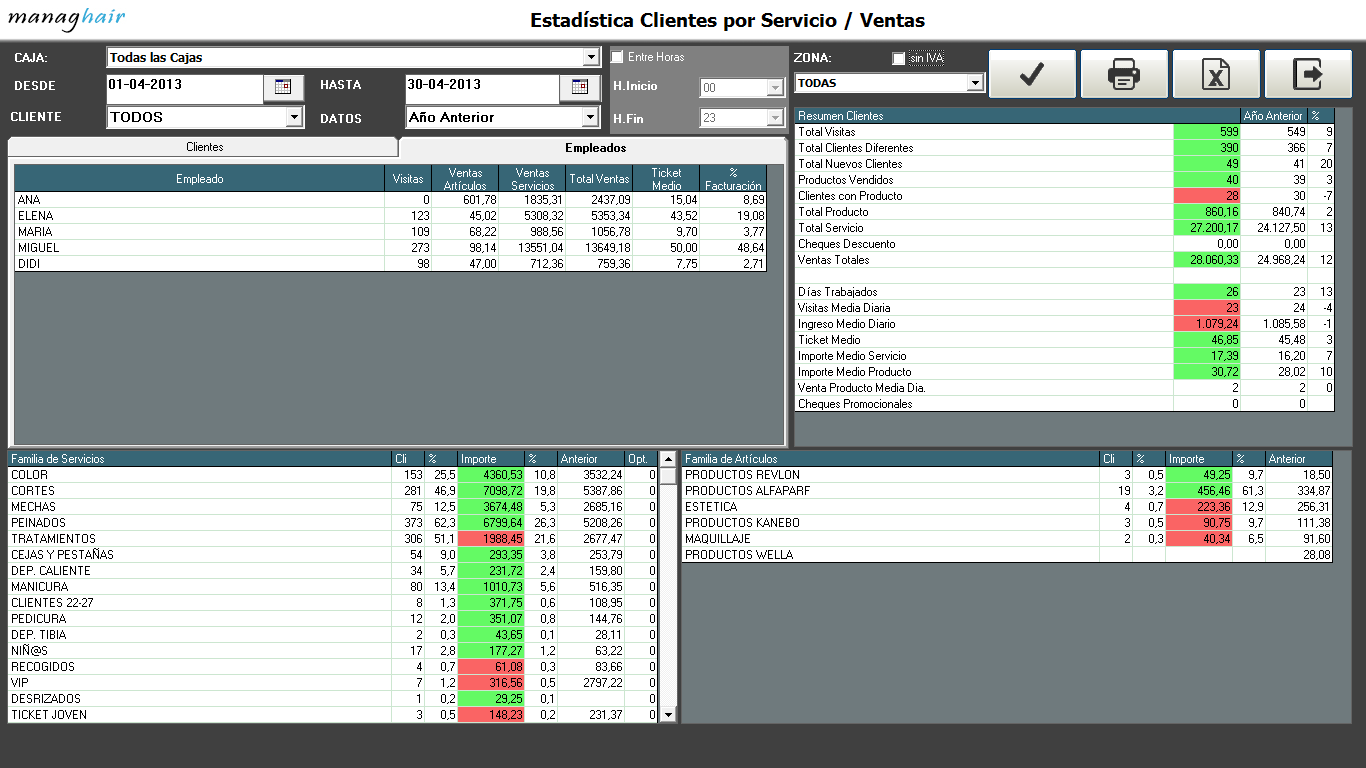Switch to the Clientes tab
The height and width of the screenshot is (768, 1366).
204,147
